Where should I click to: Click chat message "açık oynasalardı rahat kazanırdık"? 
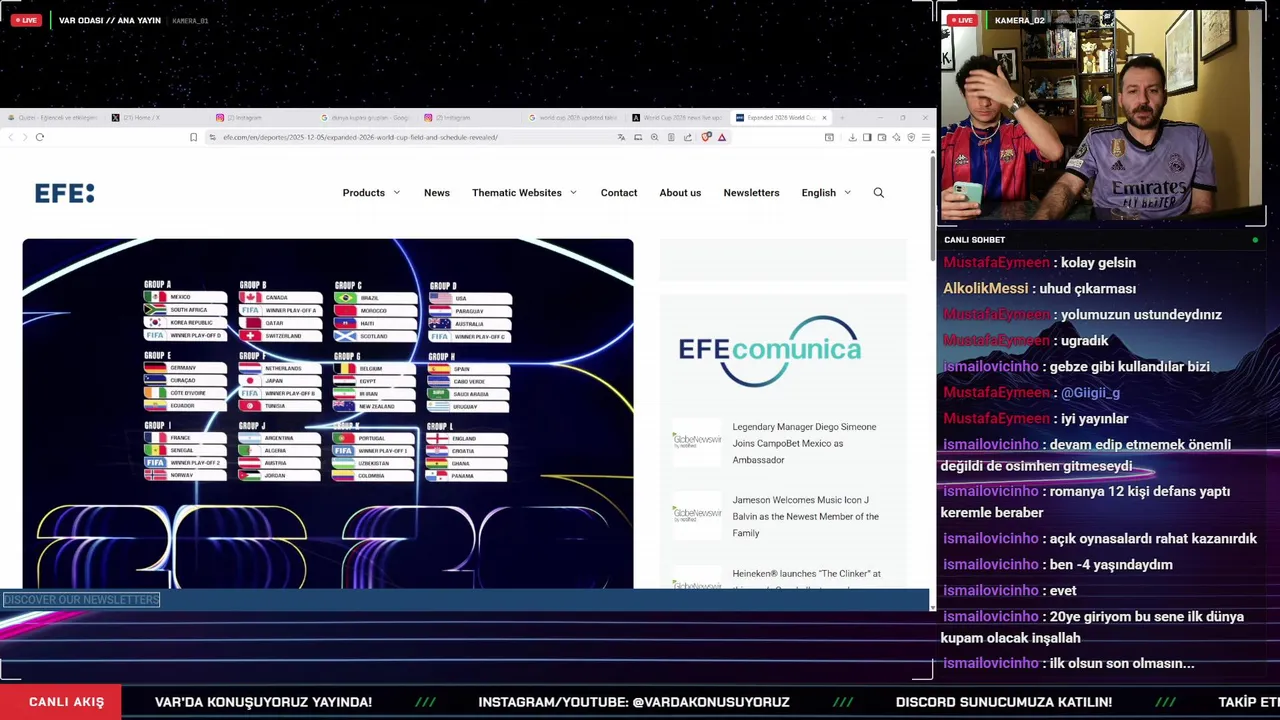pyautogui.click(x=1153, y=539)
